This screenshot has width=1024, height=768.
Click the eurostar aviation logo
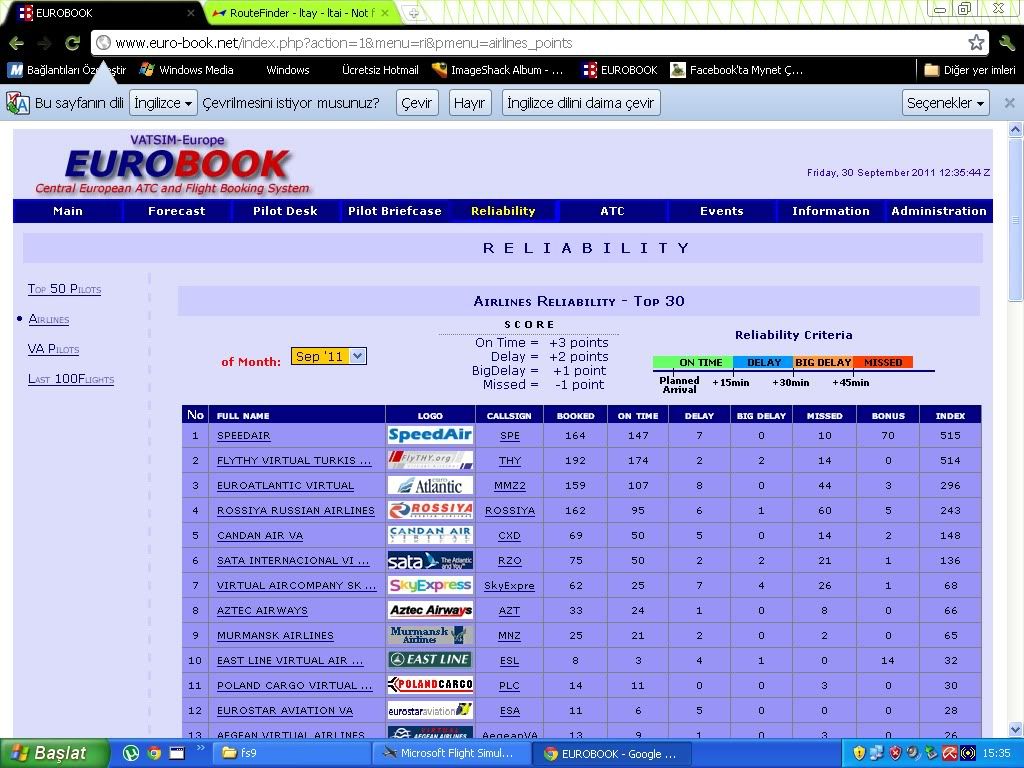[430, 710]
